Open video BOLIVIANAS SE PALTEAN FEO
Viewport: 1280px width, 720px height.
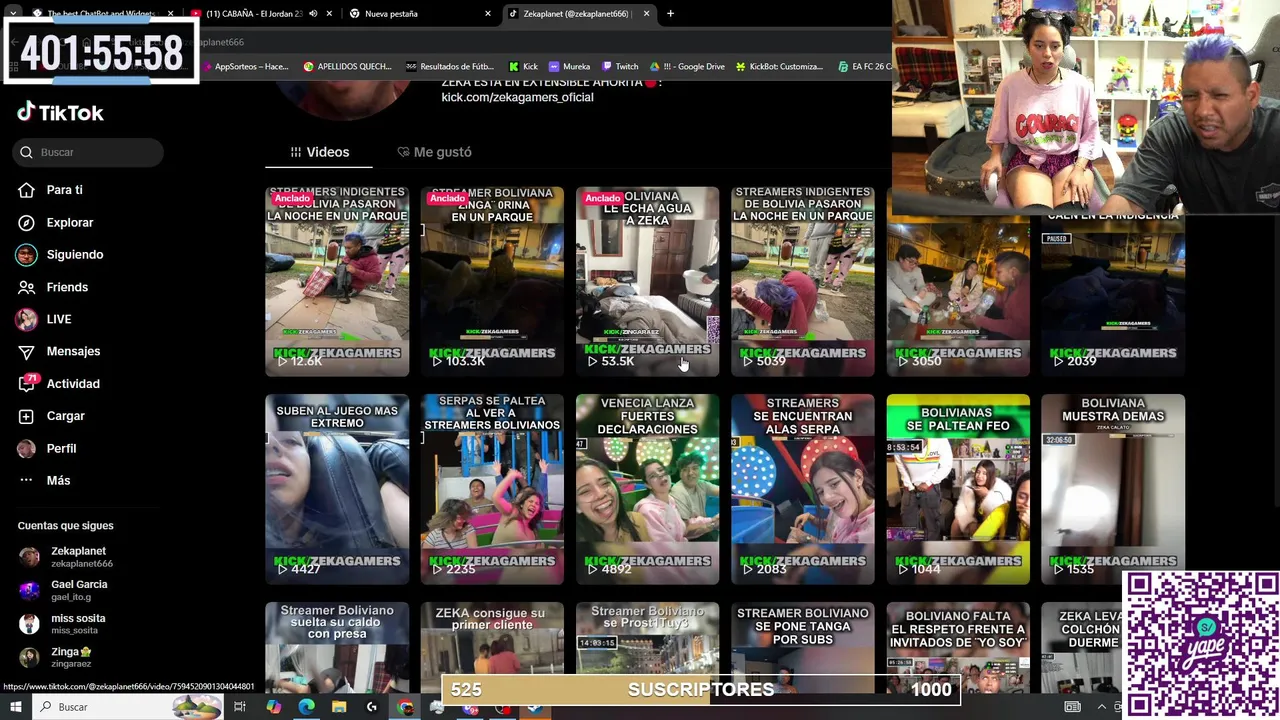point(958,489)
